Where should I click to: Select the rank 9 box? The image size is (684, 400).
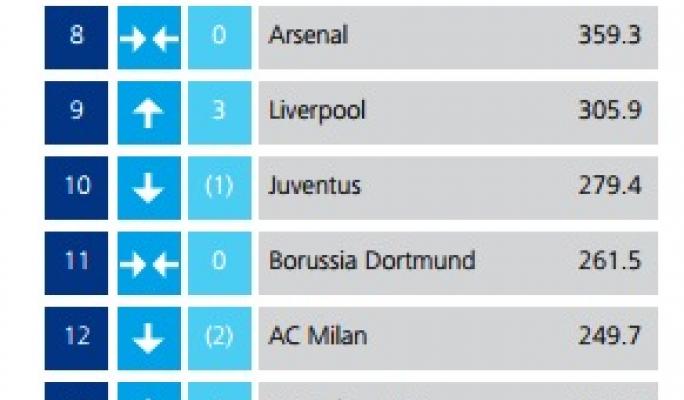click(76, 111)
